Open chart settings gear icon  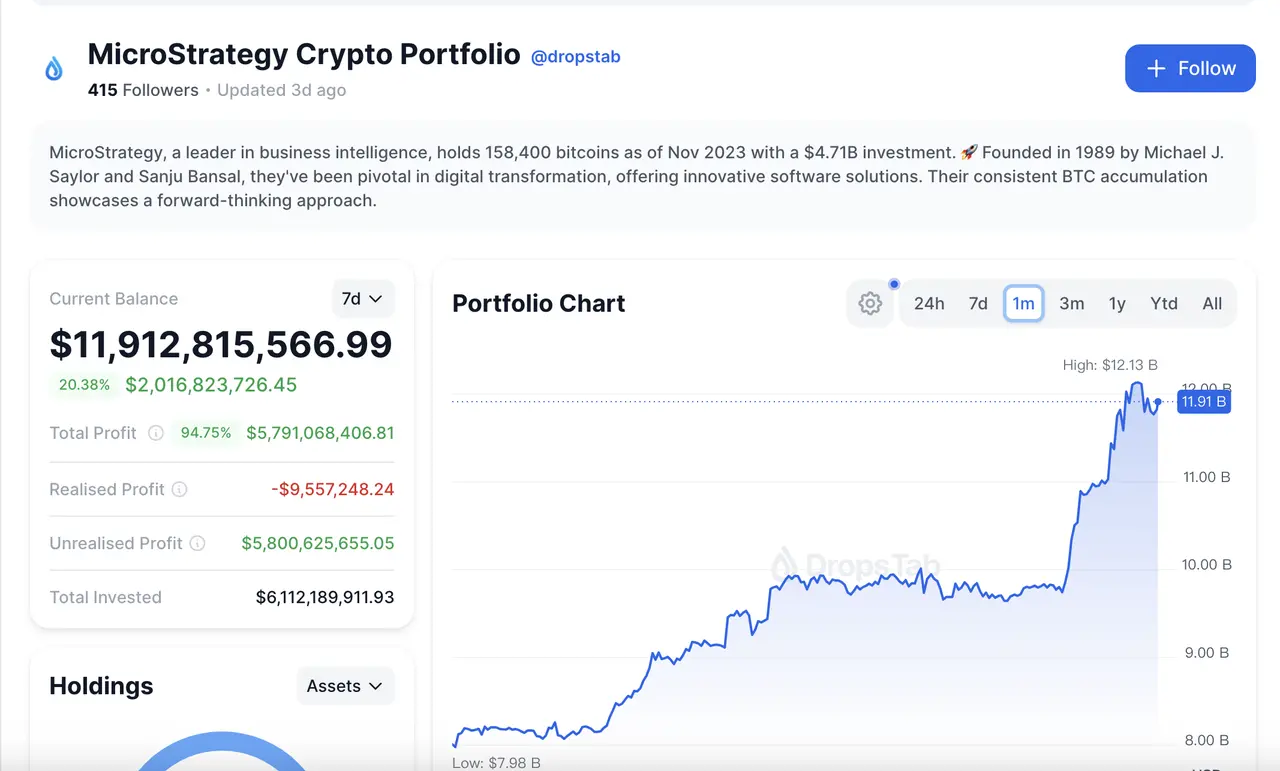tap(870, 304)
